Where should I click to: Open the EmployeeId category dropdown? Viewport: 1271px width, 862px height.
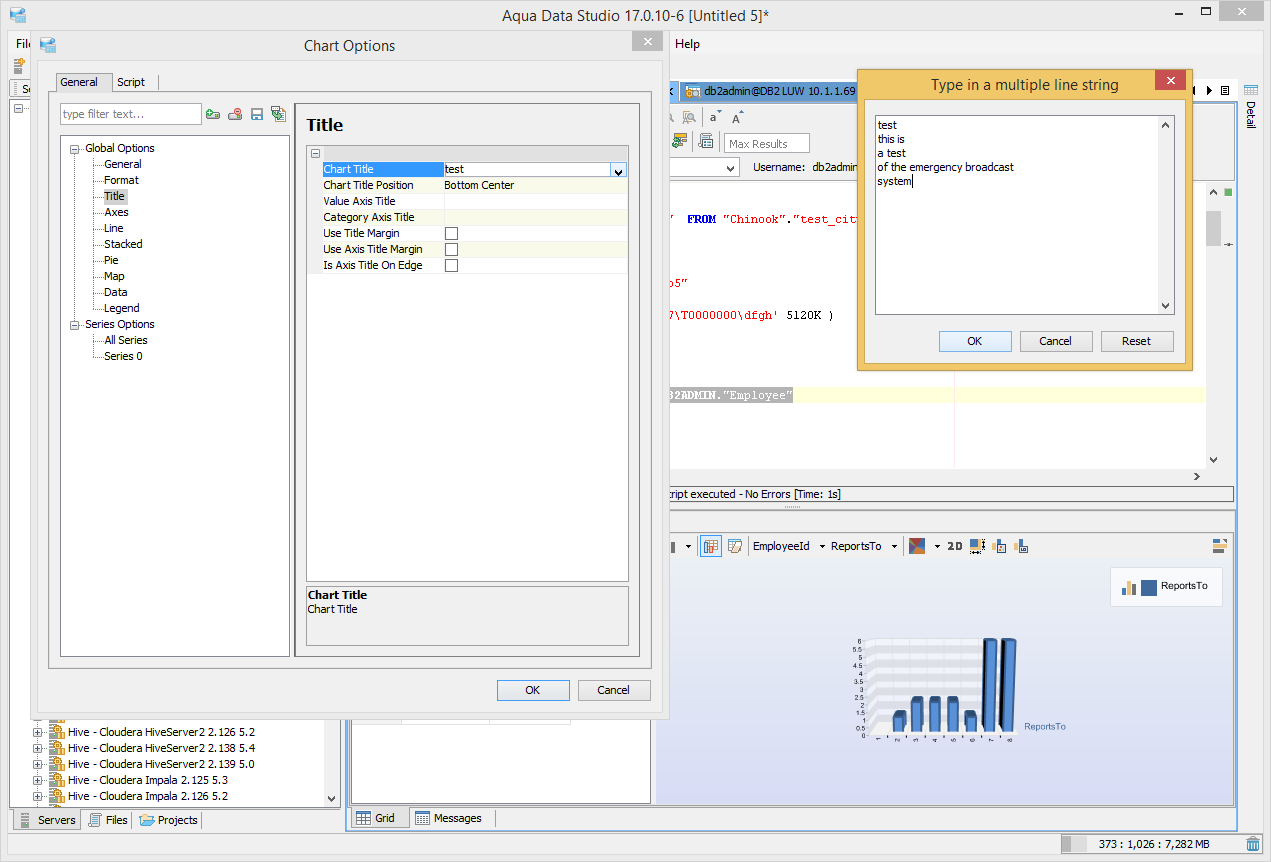click(x=822, y=547)
